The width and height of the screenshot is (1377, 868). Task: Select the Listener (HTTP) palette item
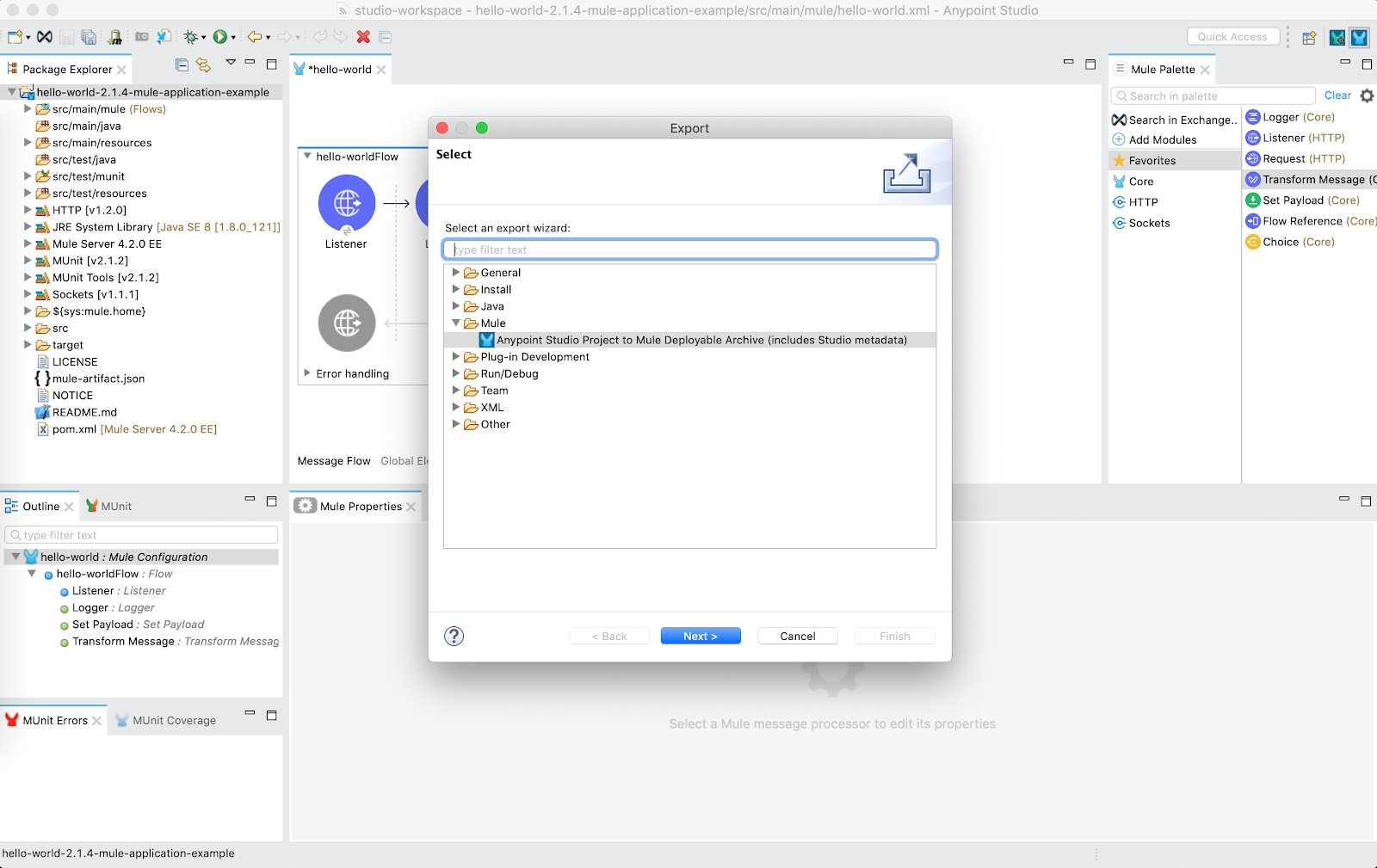1295,138
